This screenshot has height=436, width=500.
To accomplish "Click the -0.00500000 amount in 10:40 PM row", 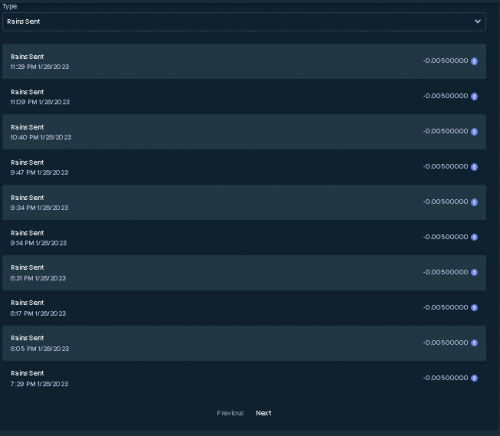I will (446, 131).
